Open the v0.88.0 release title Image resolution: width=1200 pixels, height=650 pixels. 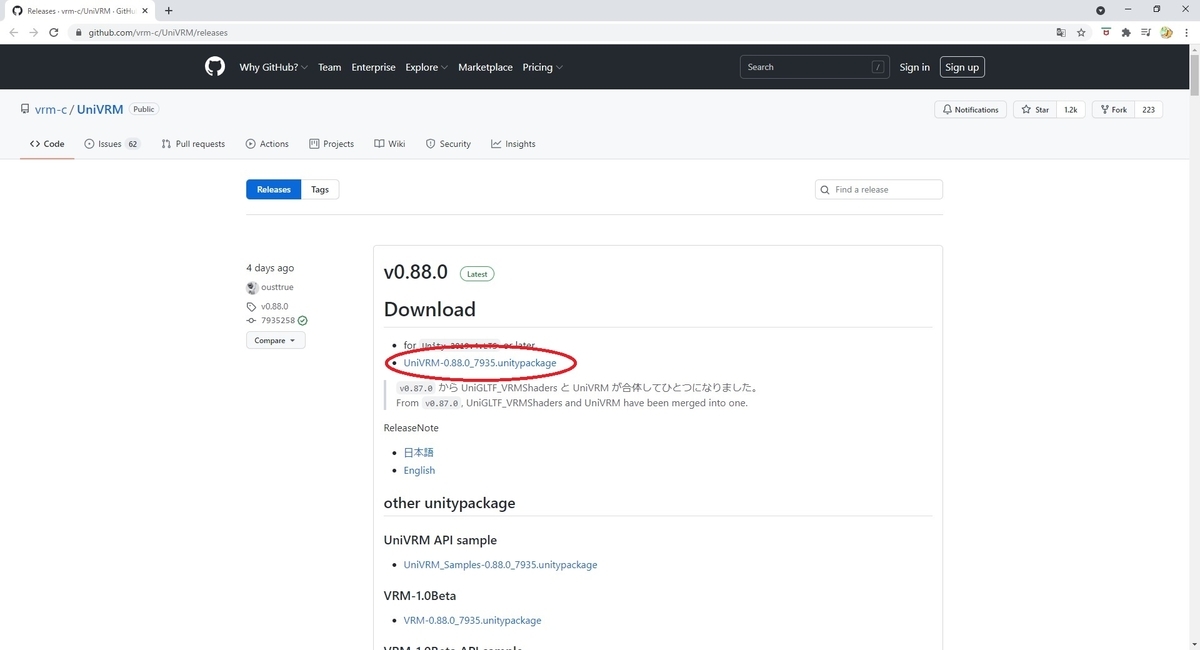pos(417,273)
